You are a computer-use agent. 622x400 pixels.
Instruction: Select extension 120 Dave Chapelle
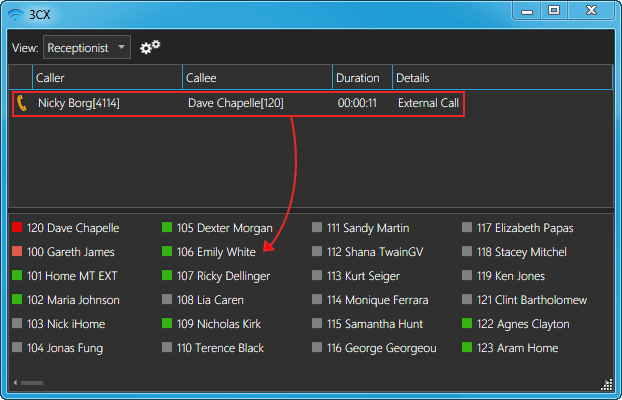(66, 228)
